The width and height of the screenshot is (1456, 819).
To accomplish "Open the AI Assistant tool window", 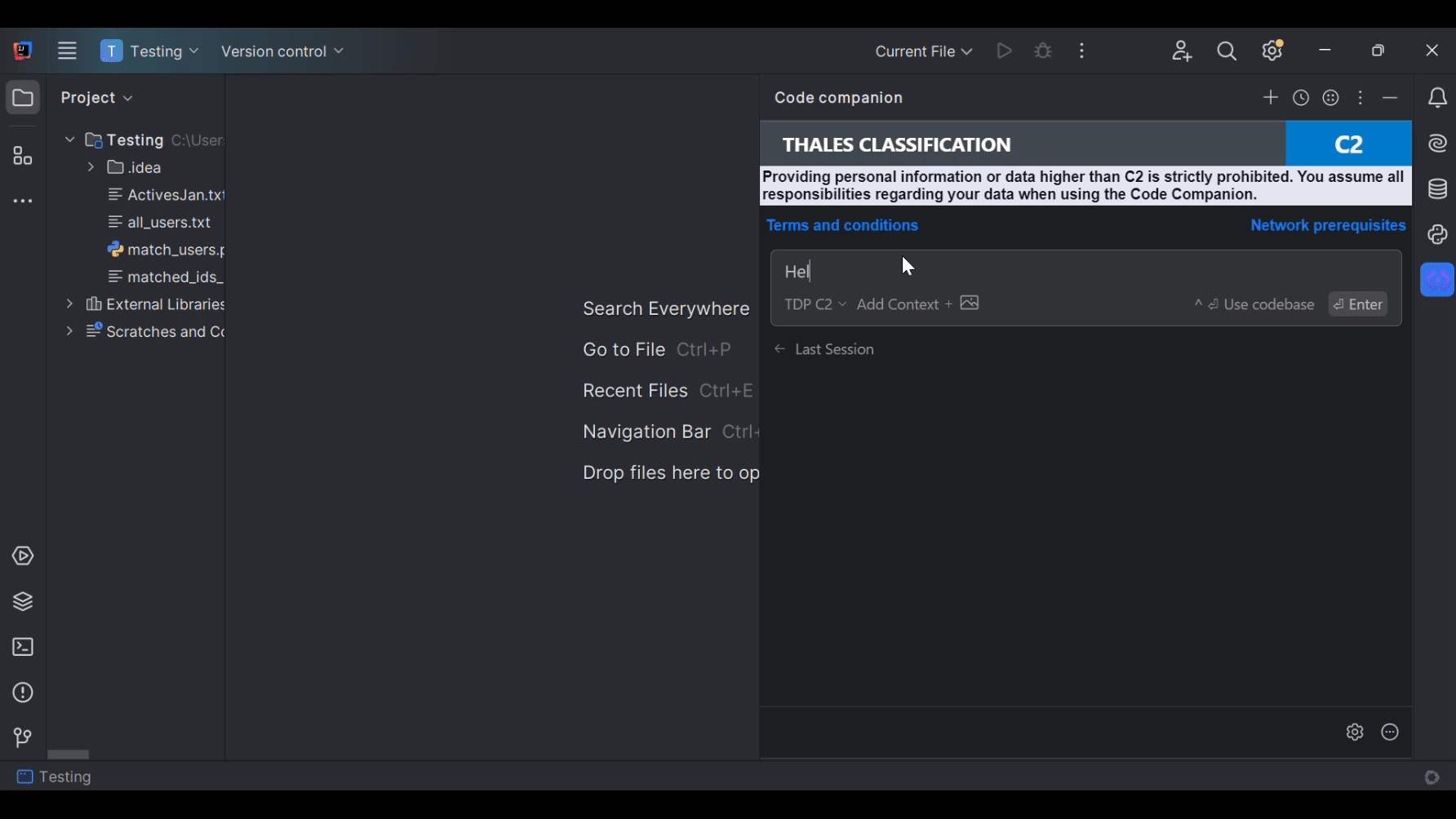I will [1438, 144].
